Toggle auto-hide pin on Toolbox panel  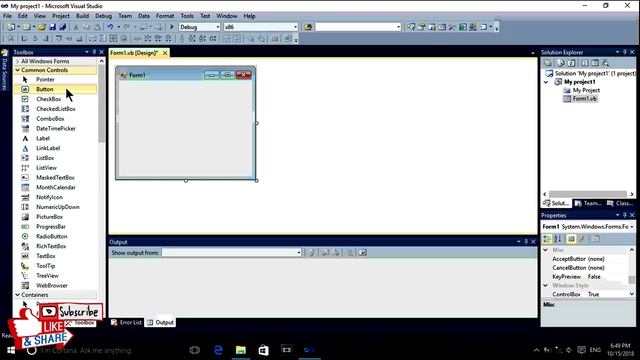point(94,52)
